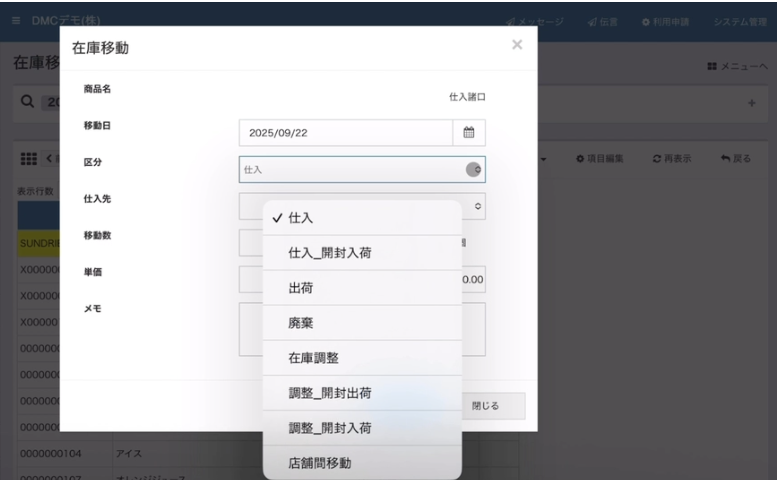This screenshot has width=777, height=480.
Task: Click the plus icon in search bar
Action: point(750,103)
